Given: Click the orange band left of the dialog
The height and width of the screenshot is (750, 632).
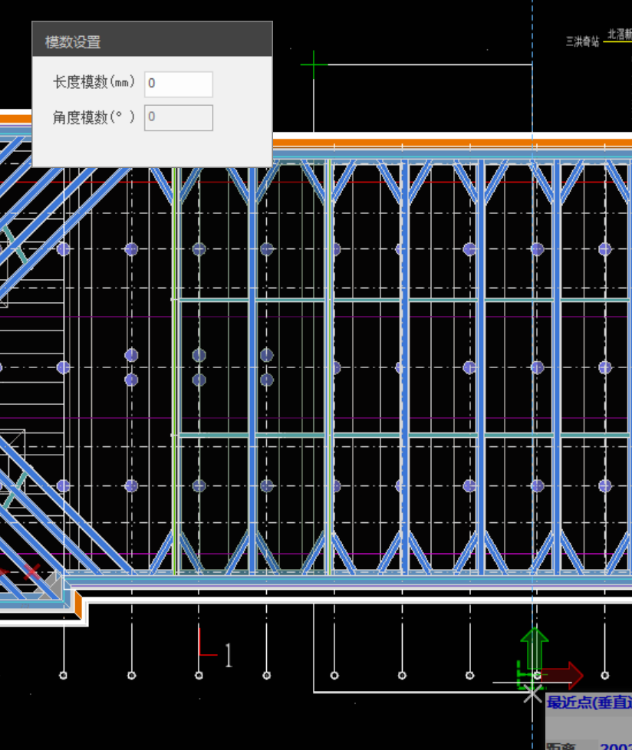Looking at the screenshot, I should 15,118.
